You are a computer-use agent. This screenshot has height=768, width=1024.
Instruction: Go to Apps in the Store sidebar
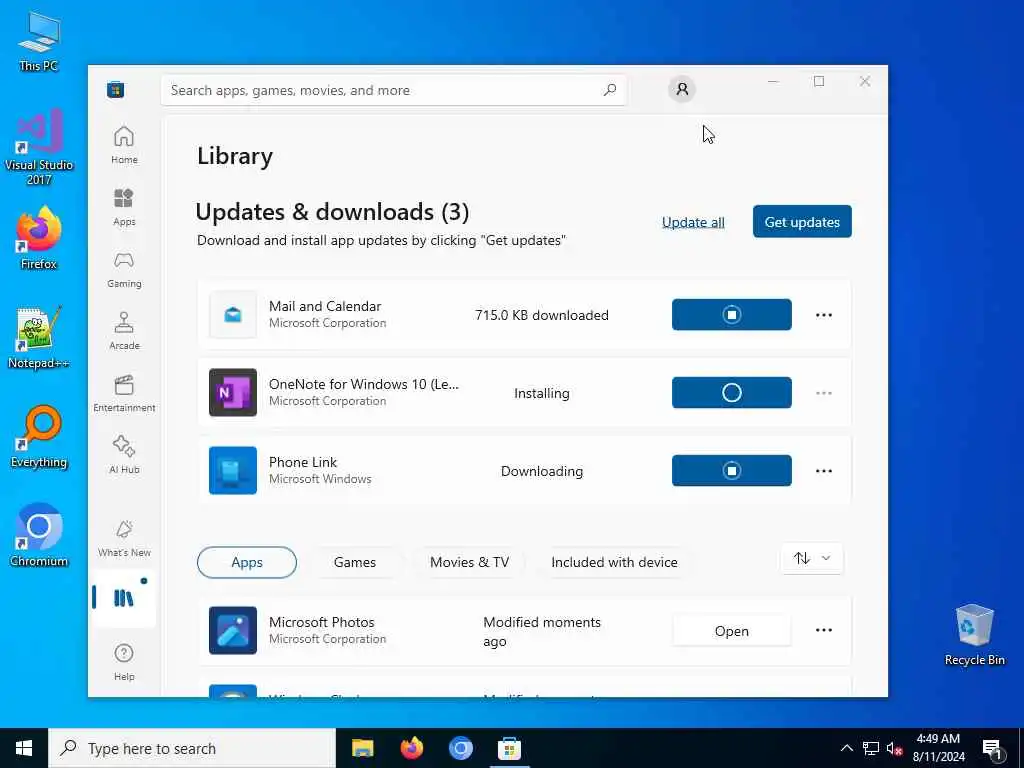pos(124,207)
